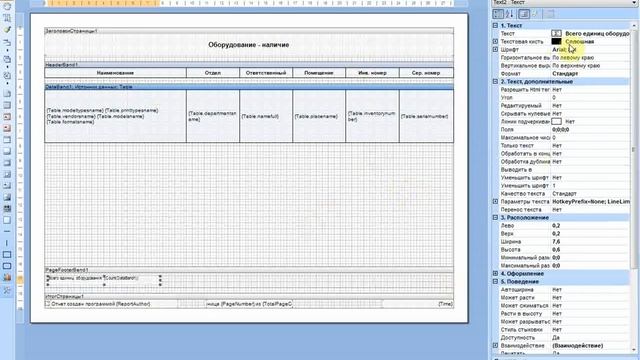Switch property grid to categorized view
Image resolution: width=640 pixels, height=360 pixels.
[x=498, y=14]
